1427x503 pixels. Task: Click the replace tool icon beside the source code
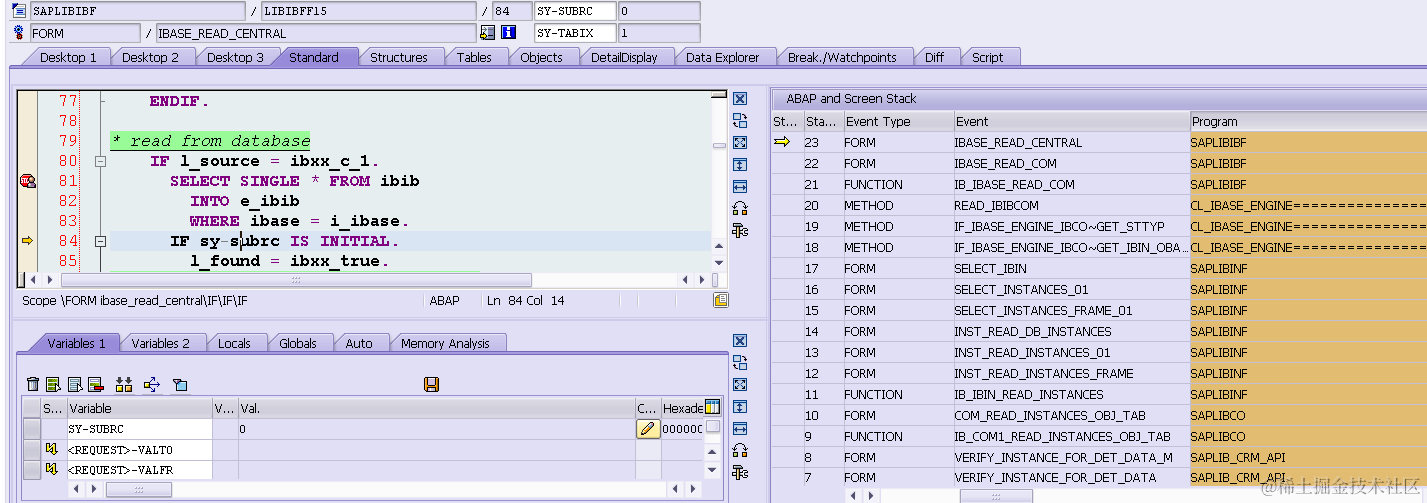click(740, 121)
